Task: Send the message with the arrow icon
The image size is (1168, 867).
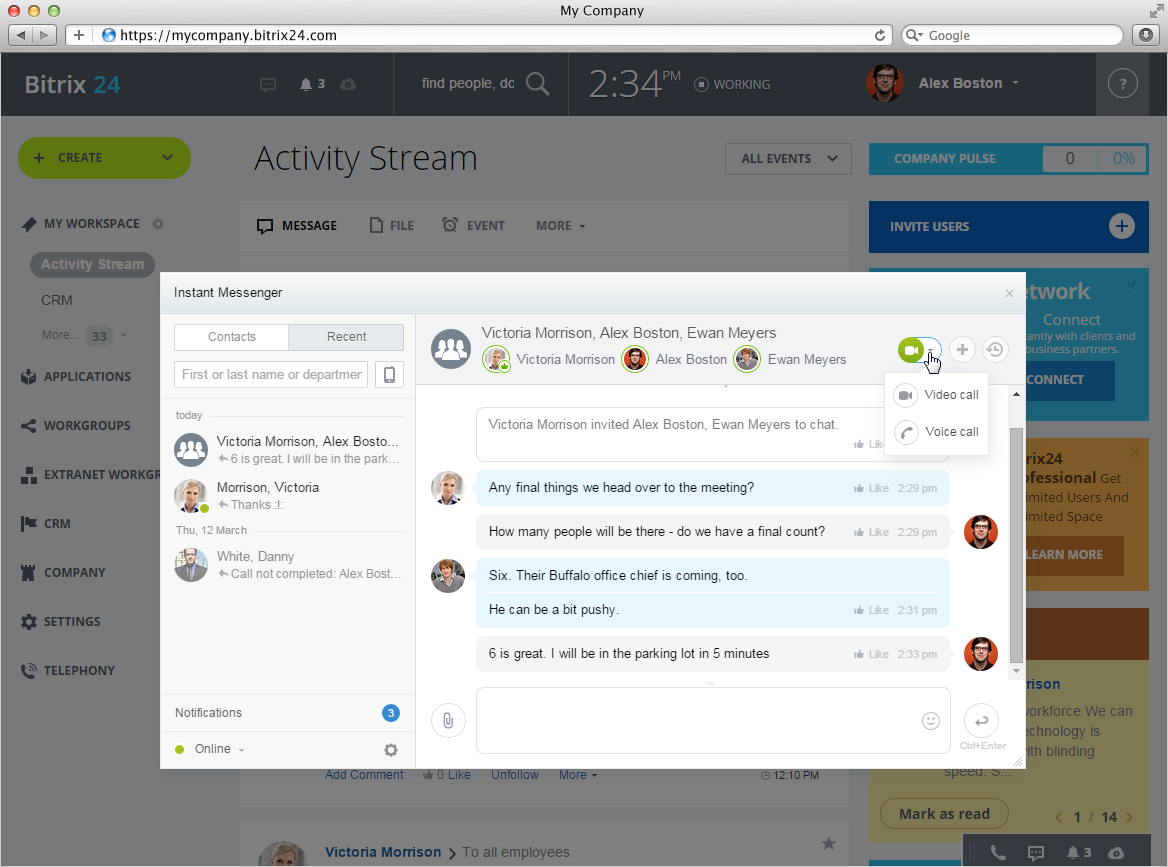Action: pyautogui.click(x=981, y=720)
